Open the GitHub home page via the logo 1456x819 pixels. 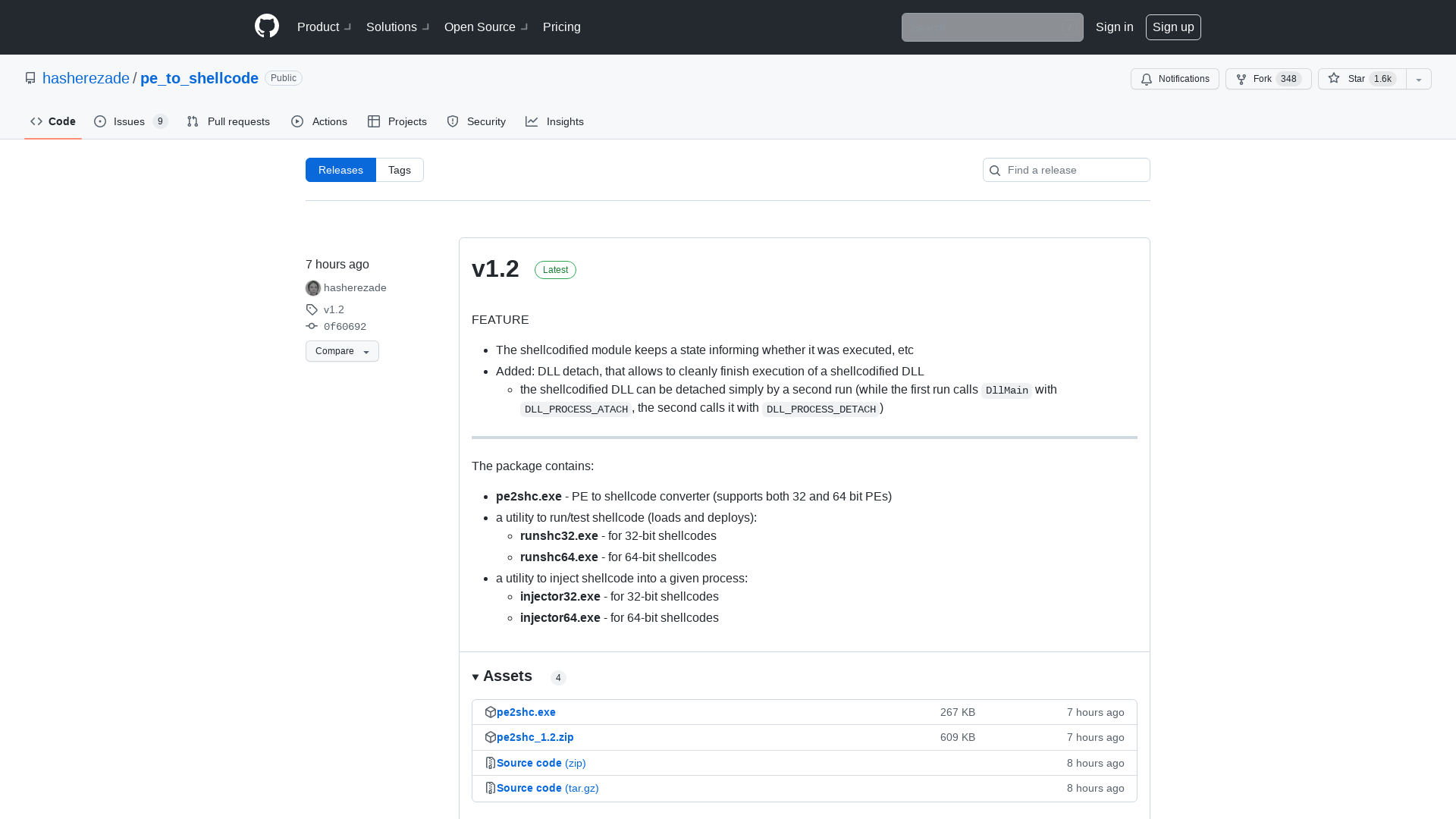267,26
